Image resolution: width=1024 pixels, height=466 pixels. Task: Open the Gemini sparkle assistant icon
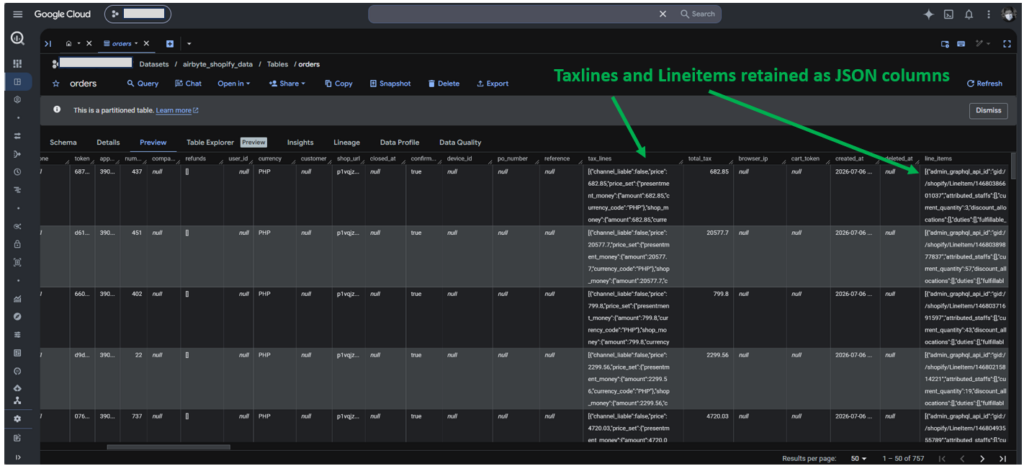click(928, 14)
